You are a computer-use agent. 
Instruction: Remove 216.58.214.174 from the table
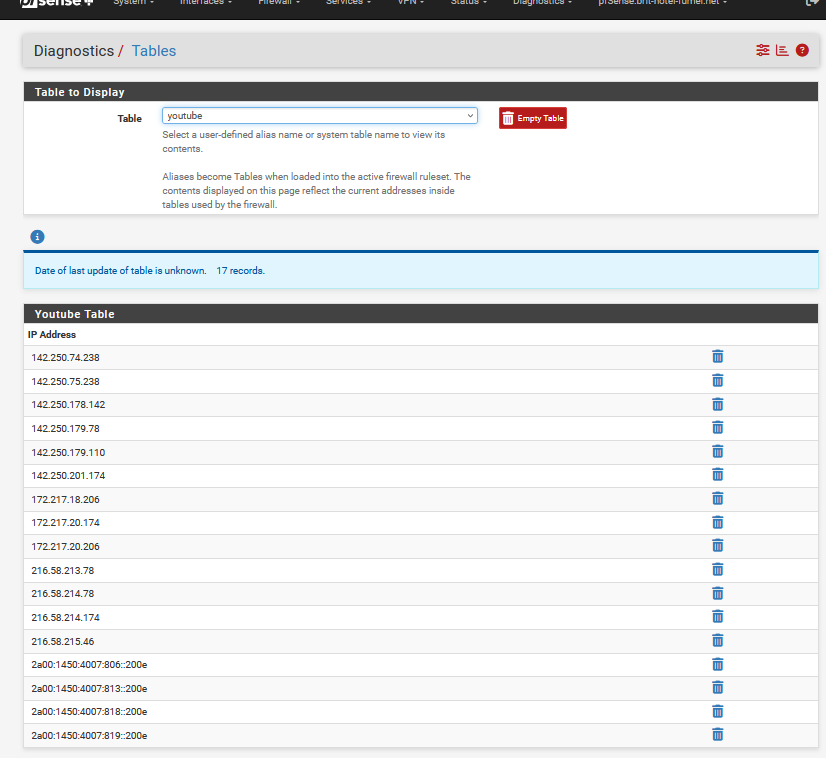(717, 616)
